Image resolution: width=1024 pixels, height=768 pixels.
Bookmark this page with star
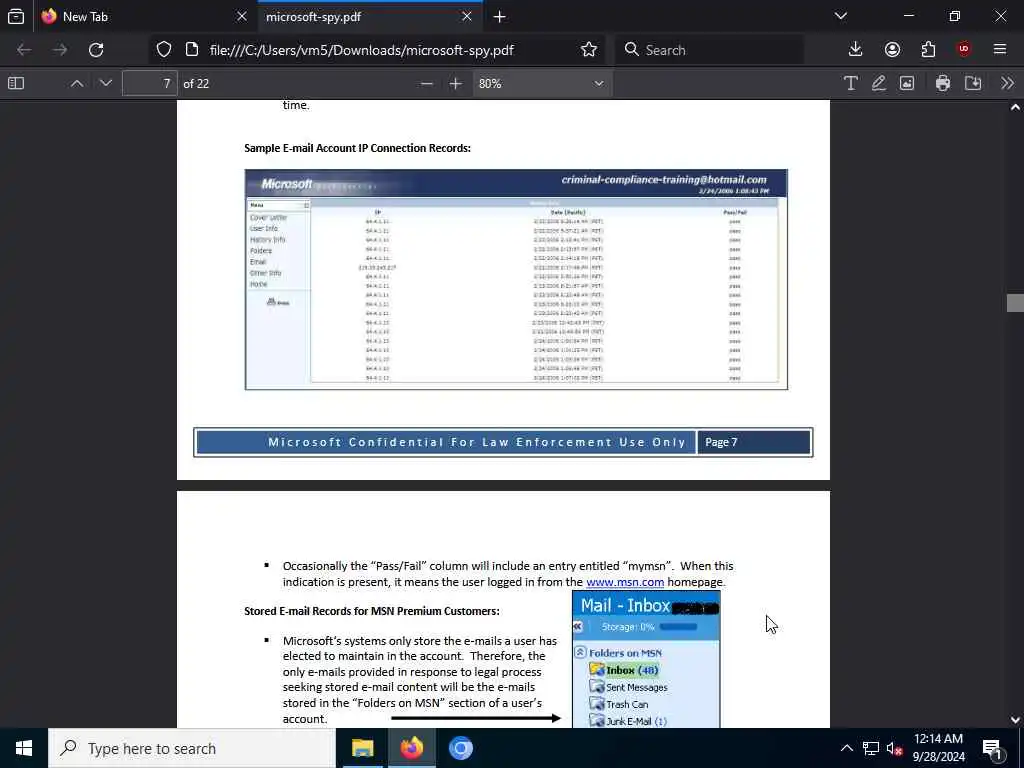(x=588, y=50)
